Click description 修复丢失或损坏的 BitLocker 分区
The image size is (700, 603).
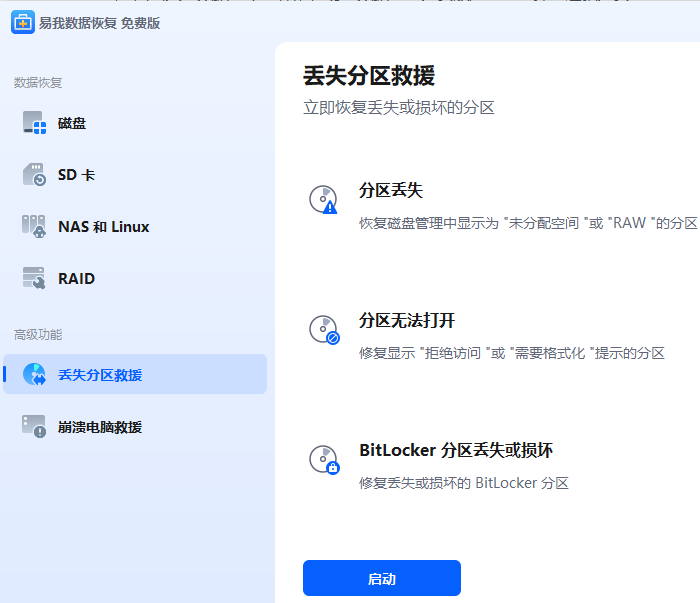[464, 483]
